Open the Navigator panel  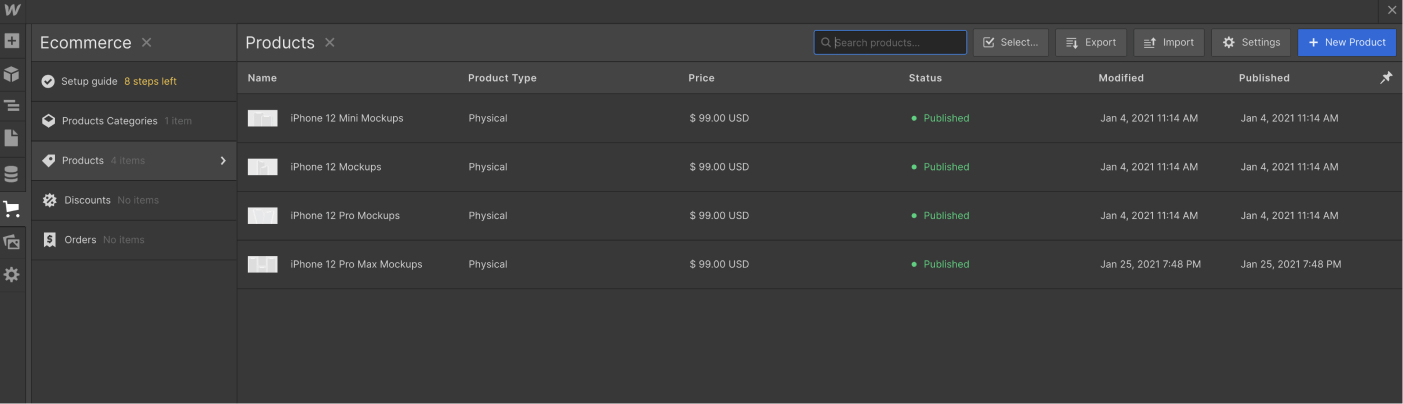pyautogui.click(x=12, y=105)
